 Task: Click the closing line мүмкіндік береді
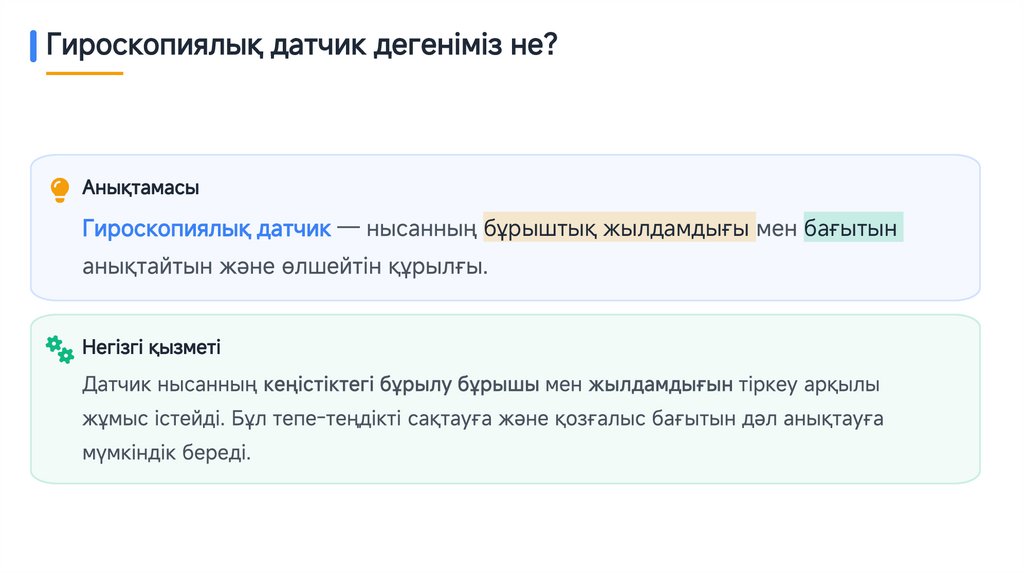point(166,451)
